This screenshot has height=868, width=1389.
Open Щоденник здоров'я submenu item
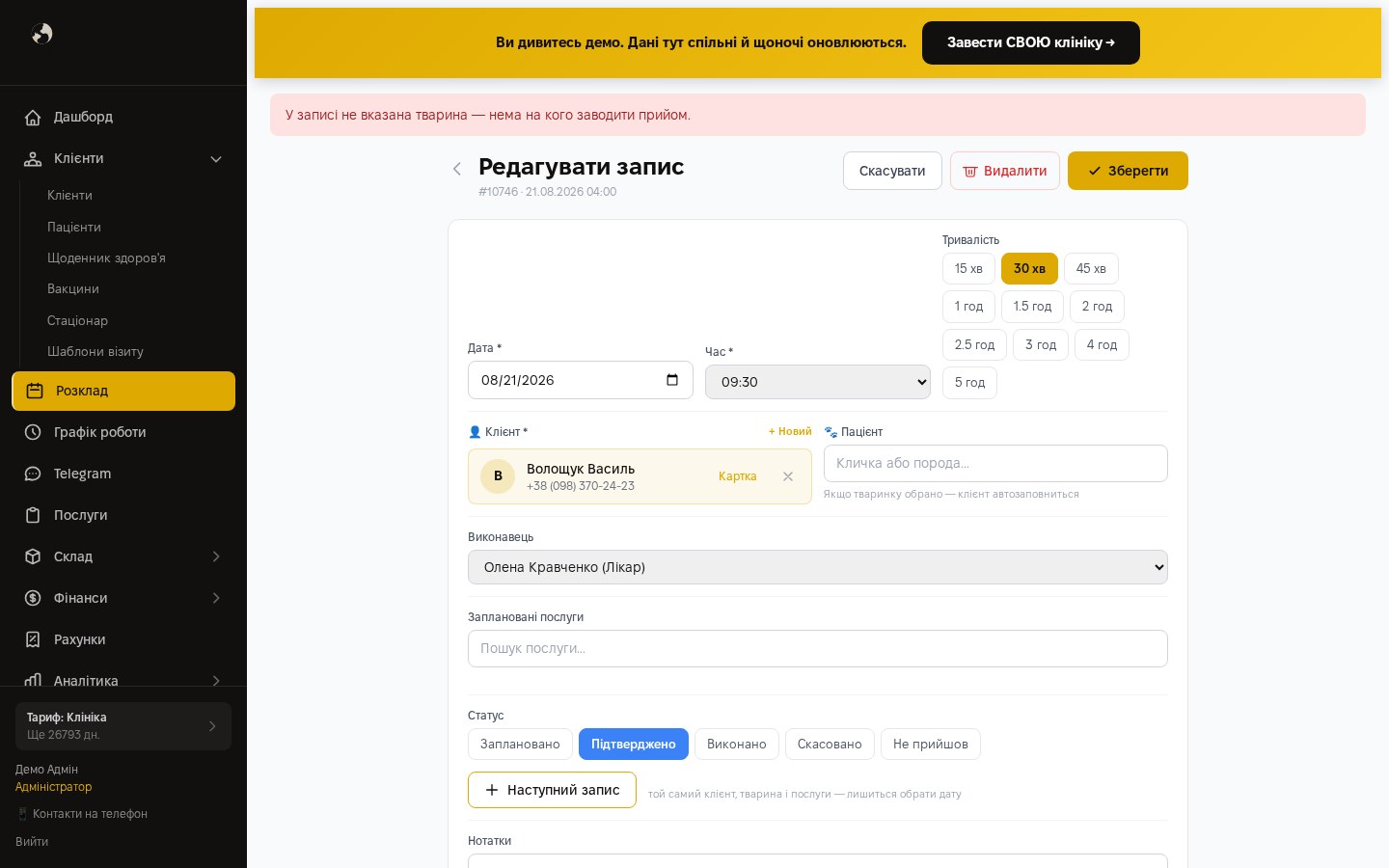pyautogui.click(x=106, y=258)
